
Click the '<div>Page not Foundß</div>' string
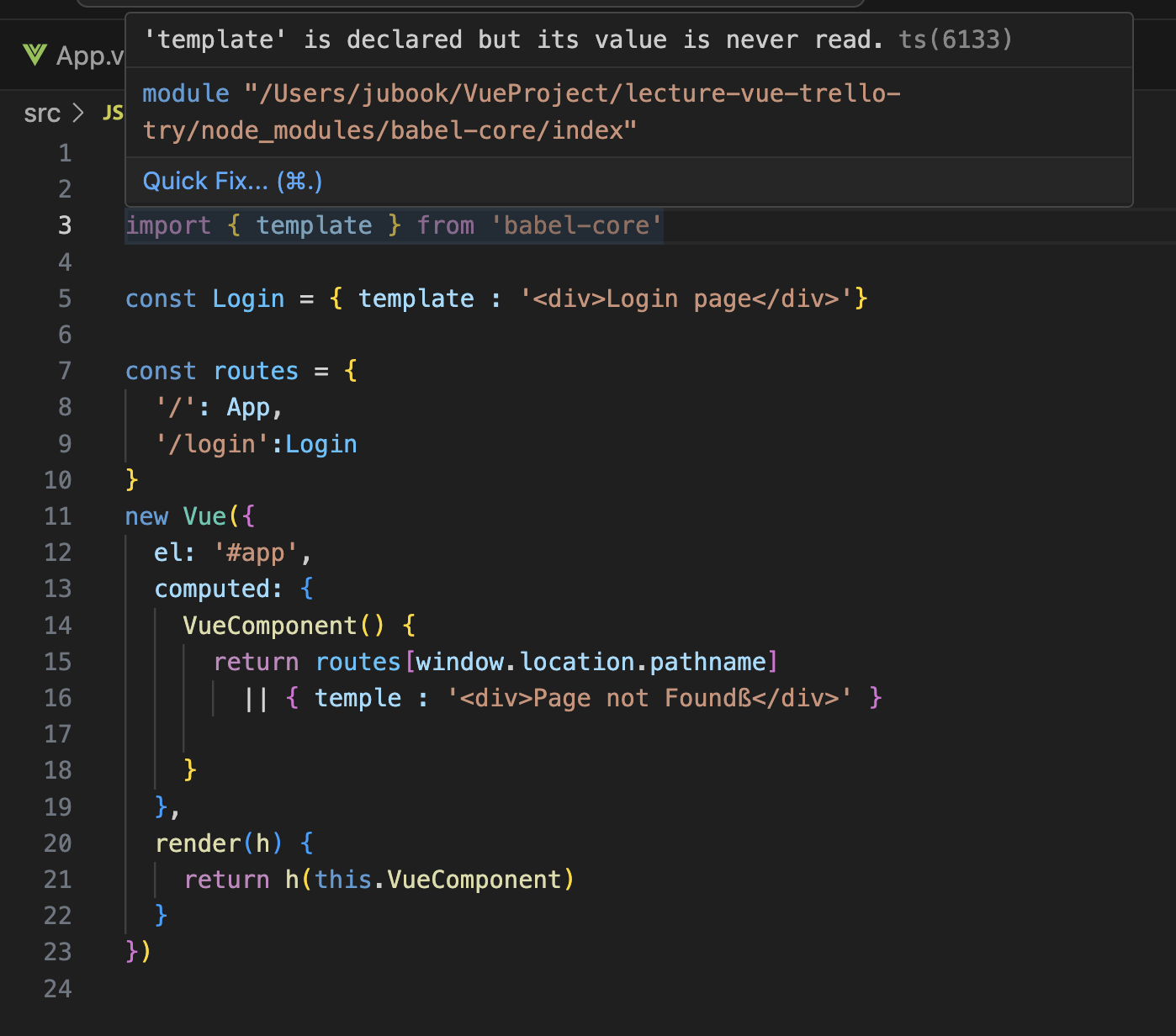[x=649, y=698]
